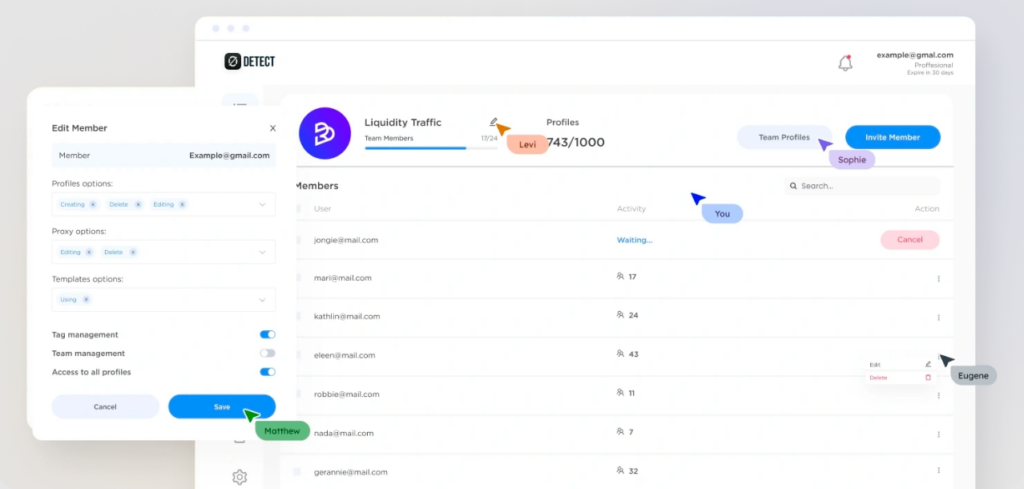Enable the Team management toggle
The height and width of the screenshot is (489, 1024).
pos(268,353)
